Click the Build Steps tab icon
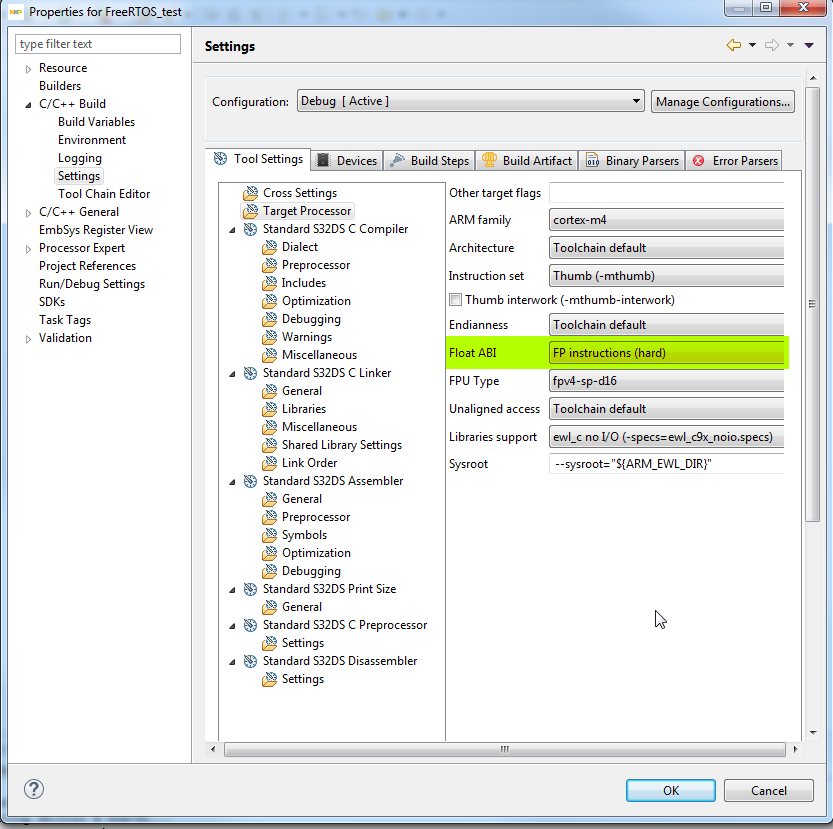 point(397,160)
